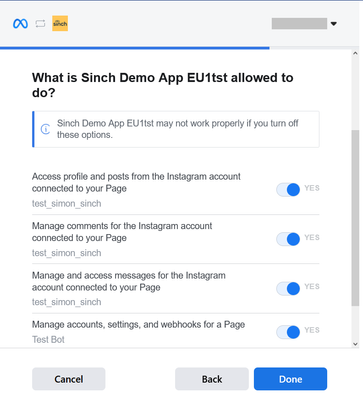Open the account dropdown arrow at top right
Viewport: 363px width, 400px height.
[x=333, y=24]
